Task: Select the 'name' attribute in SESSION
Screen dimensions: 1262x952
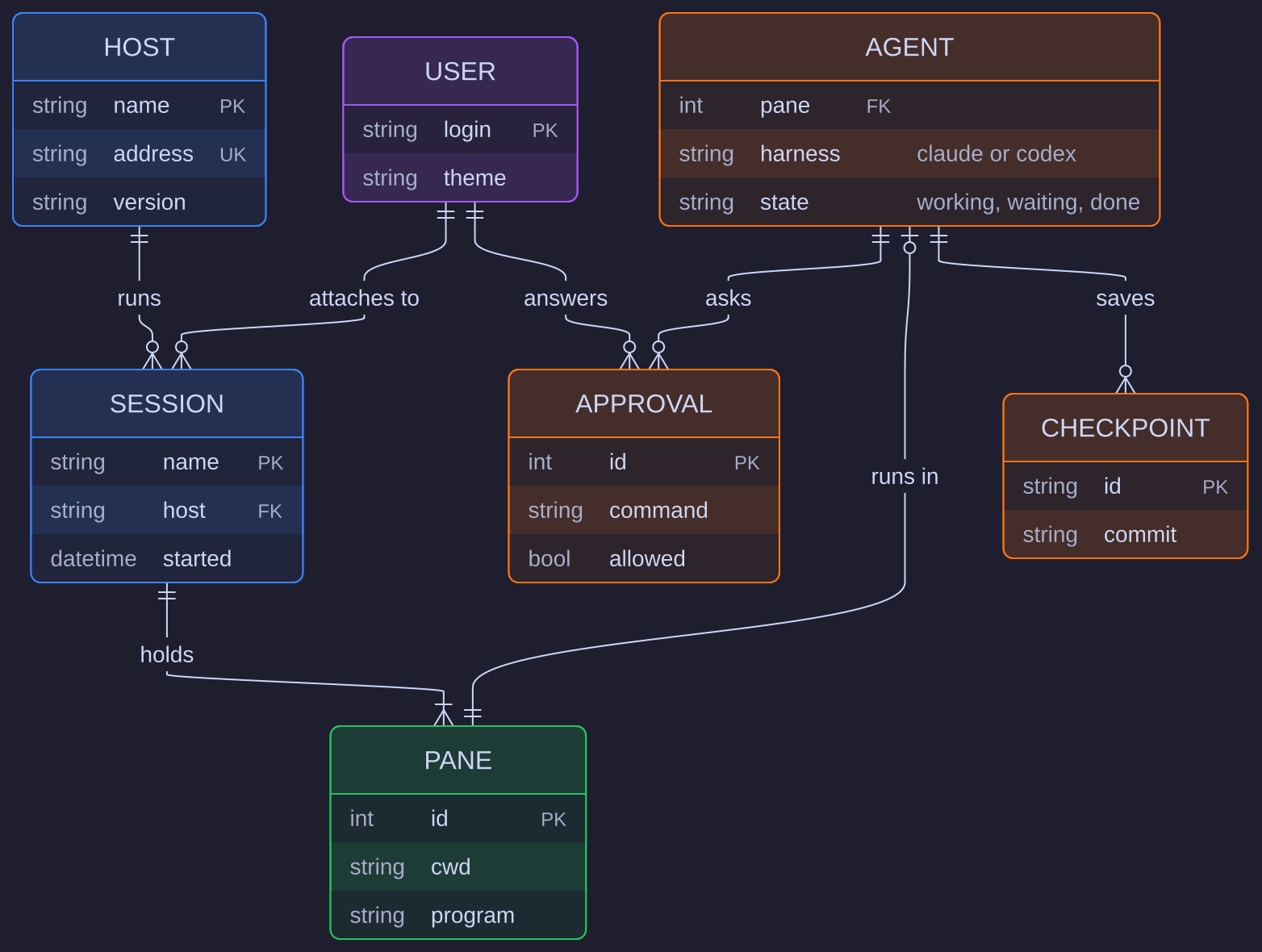Action: click(190, 462)
